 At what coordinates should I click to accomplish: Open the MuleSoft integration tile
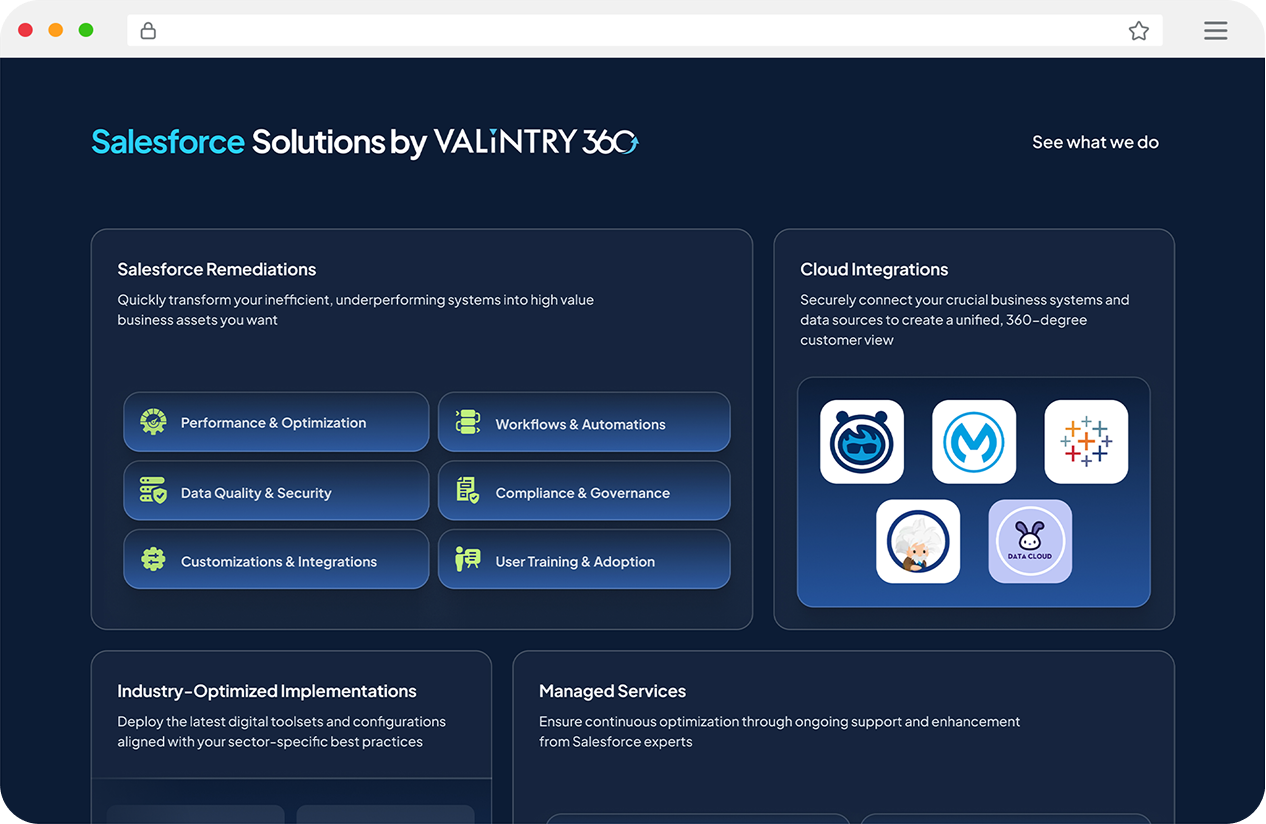pos(974,442)
